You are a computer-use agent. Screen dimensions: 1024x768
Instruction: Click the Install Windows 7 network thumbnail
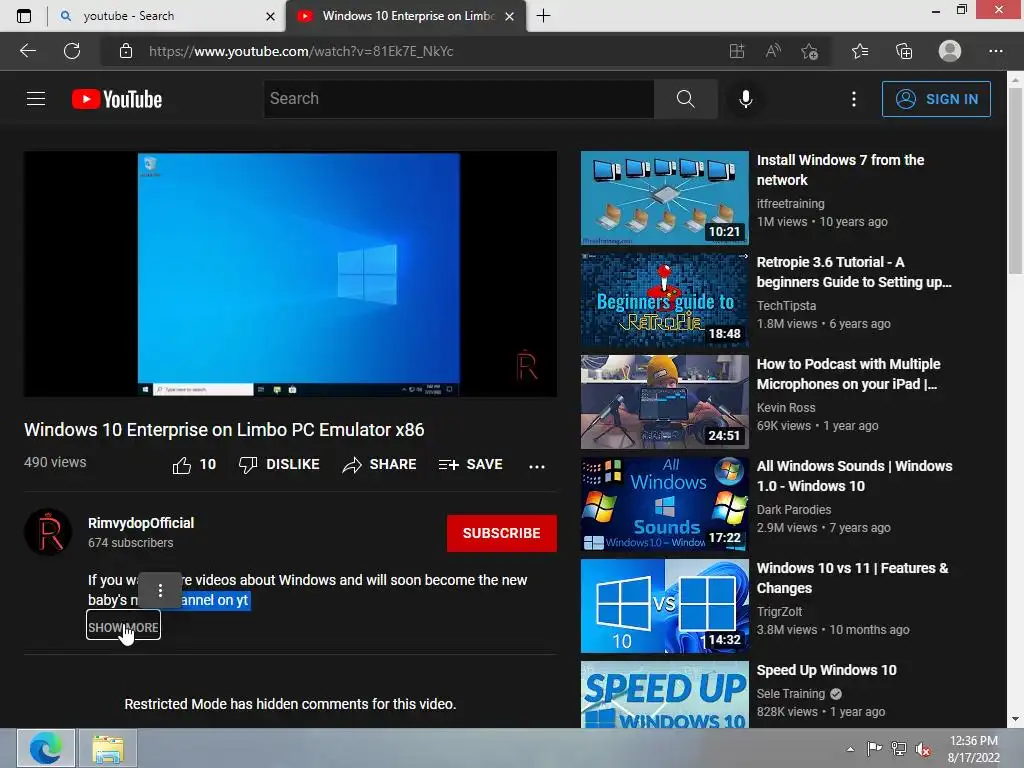(x=664, y=198)
